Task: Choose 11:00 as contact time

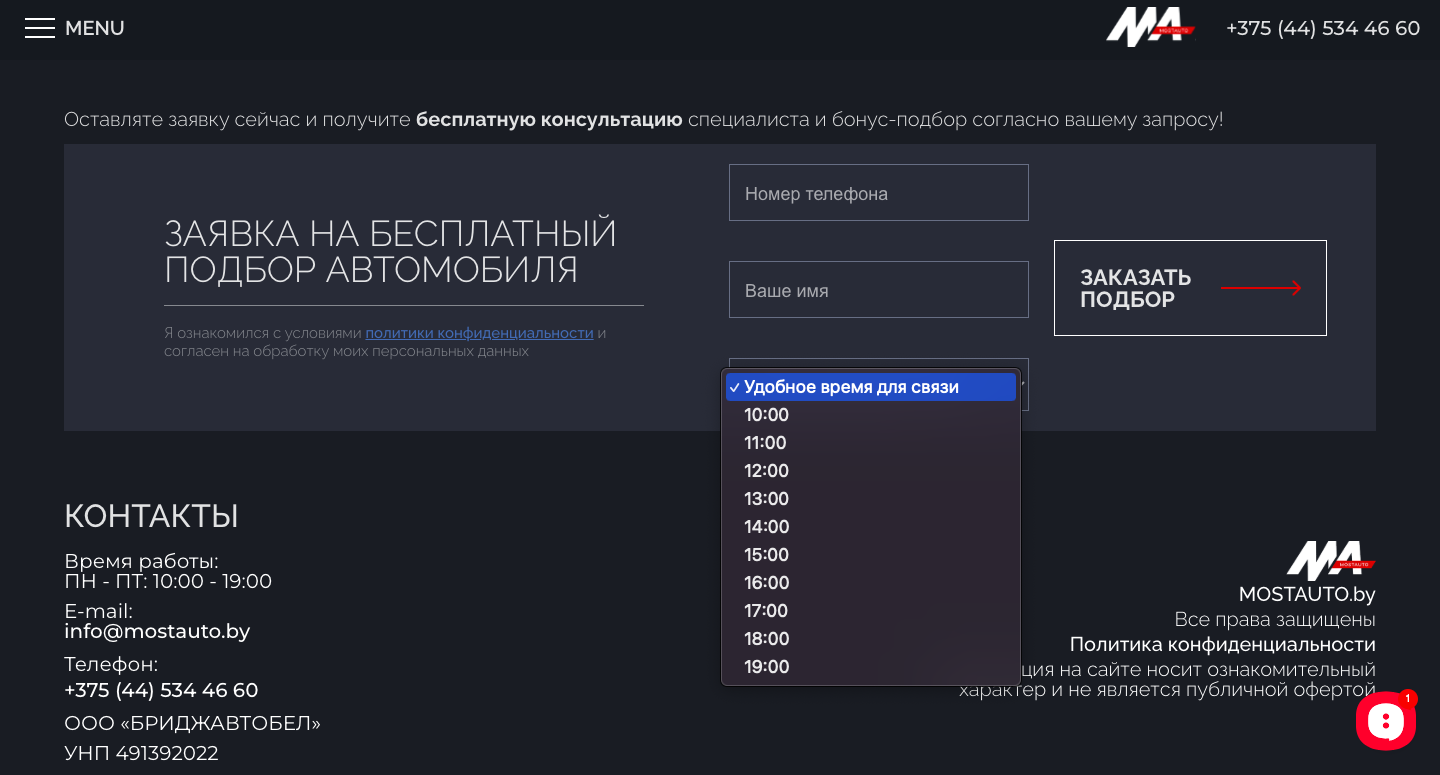Action: [x=767, y=443]
